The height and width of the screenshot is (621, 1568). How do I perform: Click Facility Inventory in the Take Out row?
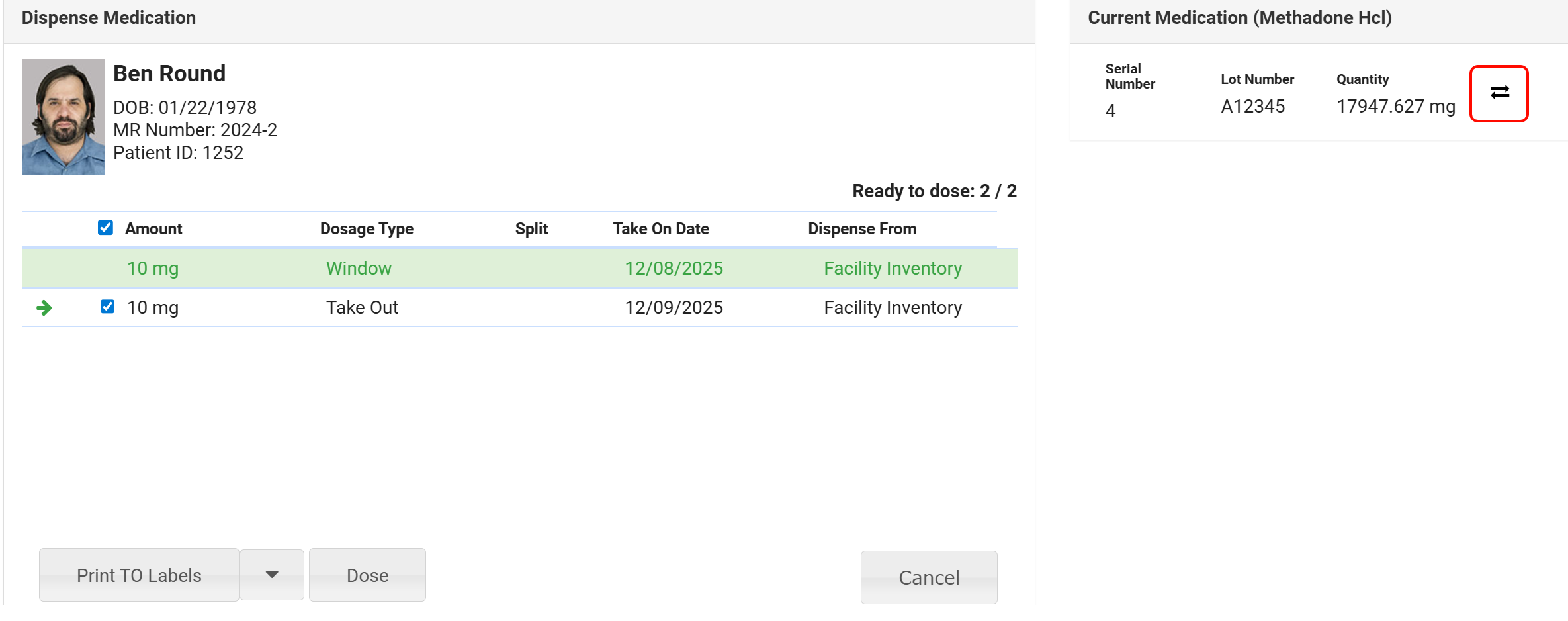[x=893, y=307]
